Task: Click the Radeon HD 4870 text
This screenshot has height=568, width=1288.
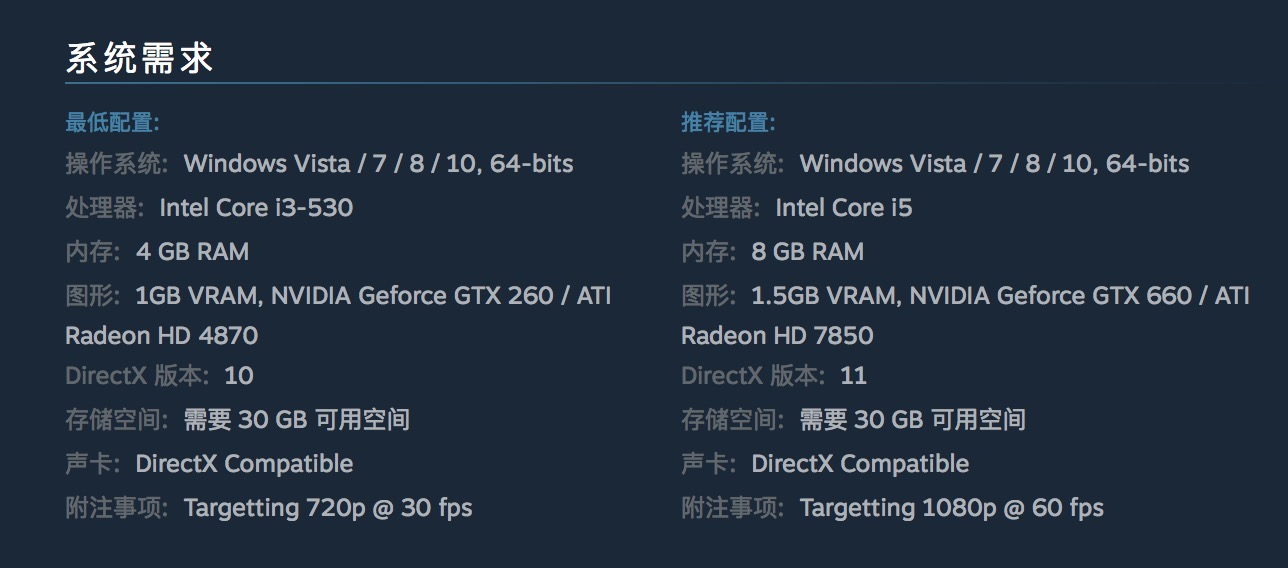Action: [x=161, y=336]
